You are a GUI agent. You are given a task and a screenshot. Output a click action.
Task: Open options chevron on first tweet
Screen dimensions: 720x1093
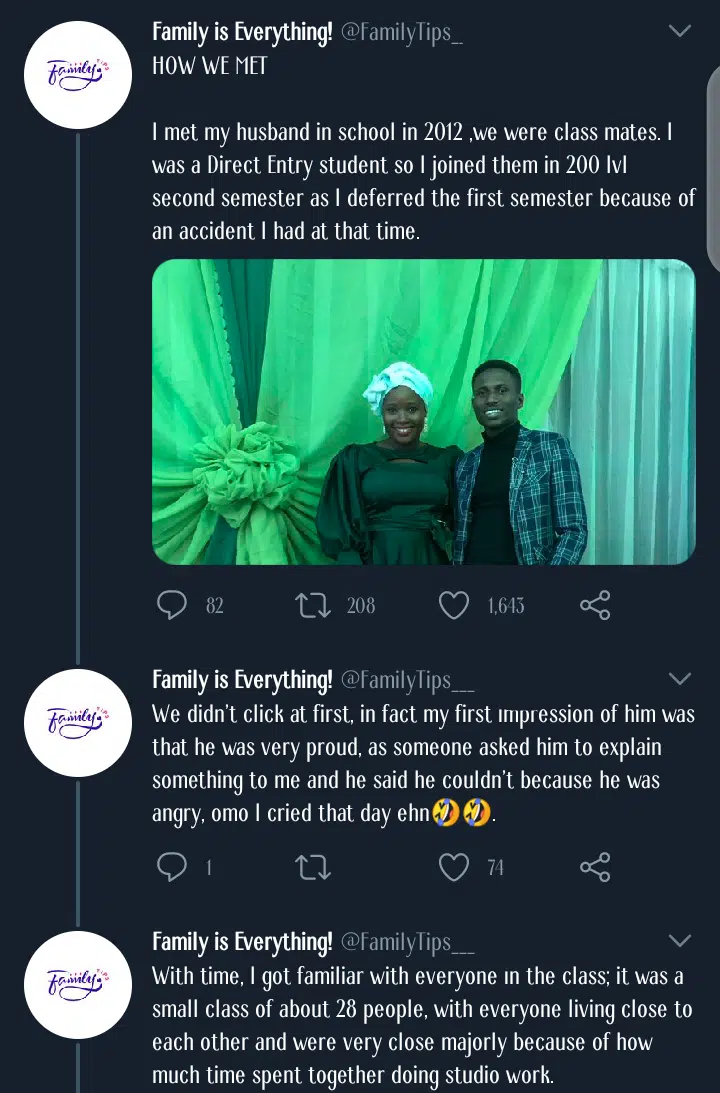coord(680,32)
